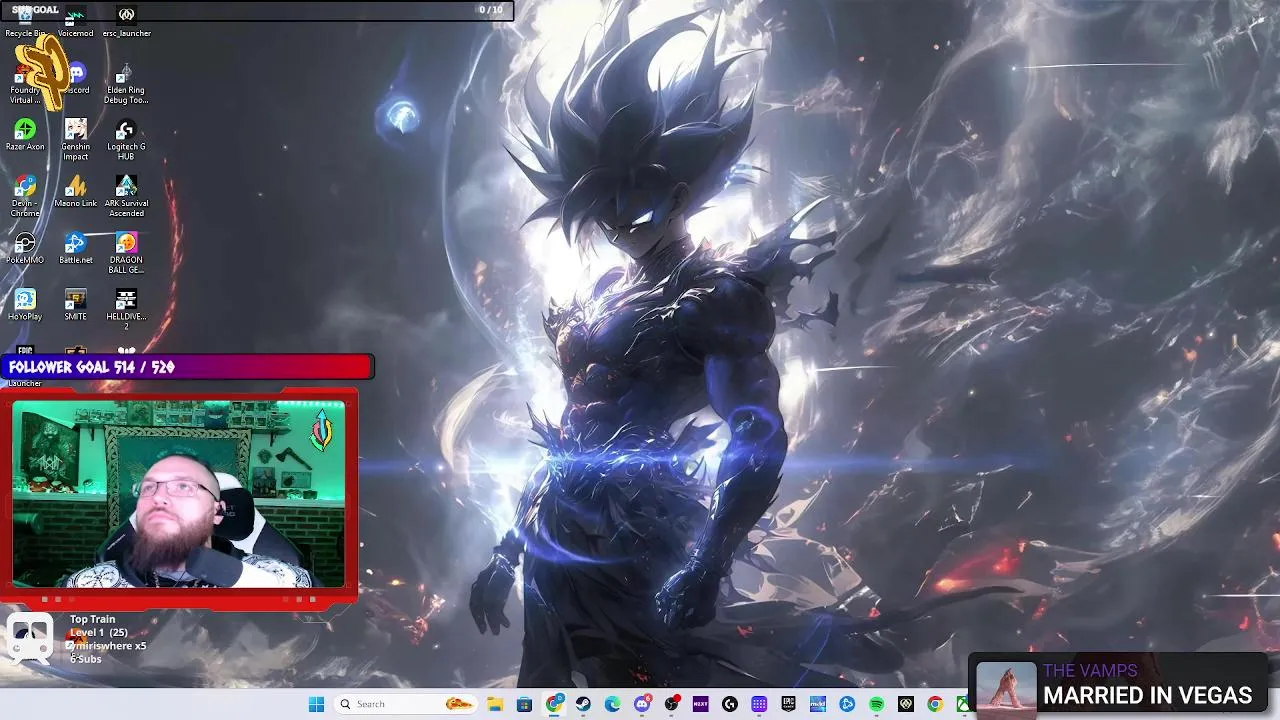Open the Voicemod desktop shortcut
Image resolution: width=1280 pixels, height=720 pixels.
point(75,22)
